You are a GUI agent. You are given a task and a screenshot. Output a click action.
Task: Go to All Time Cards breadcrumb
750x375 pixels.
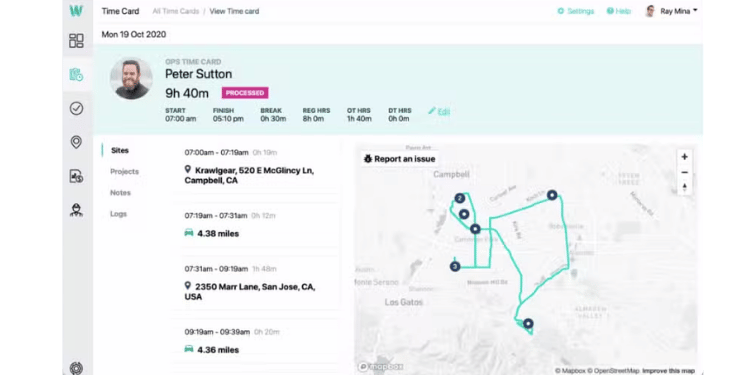(176, 11)
